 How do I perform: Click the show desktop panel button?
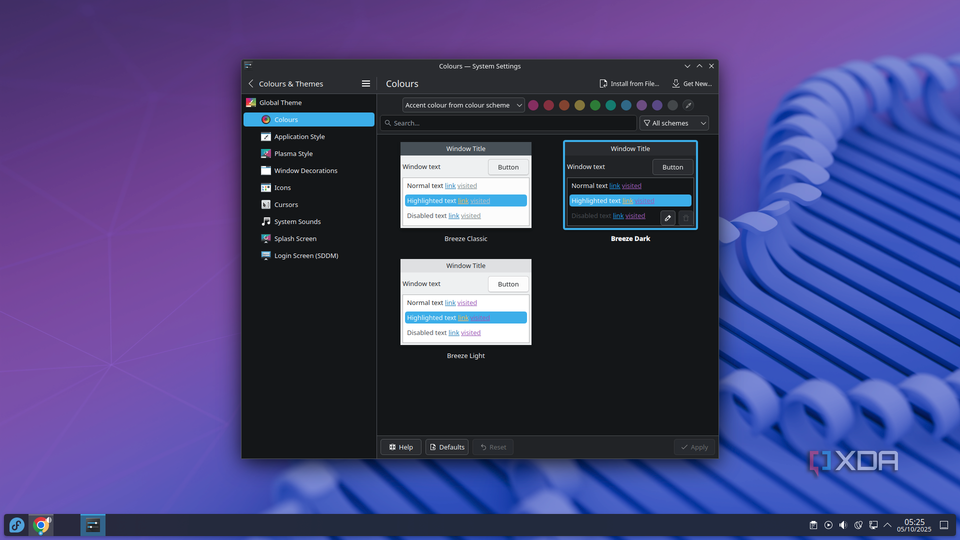pos(944,525)
